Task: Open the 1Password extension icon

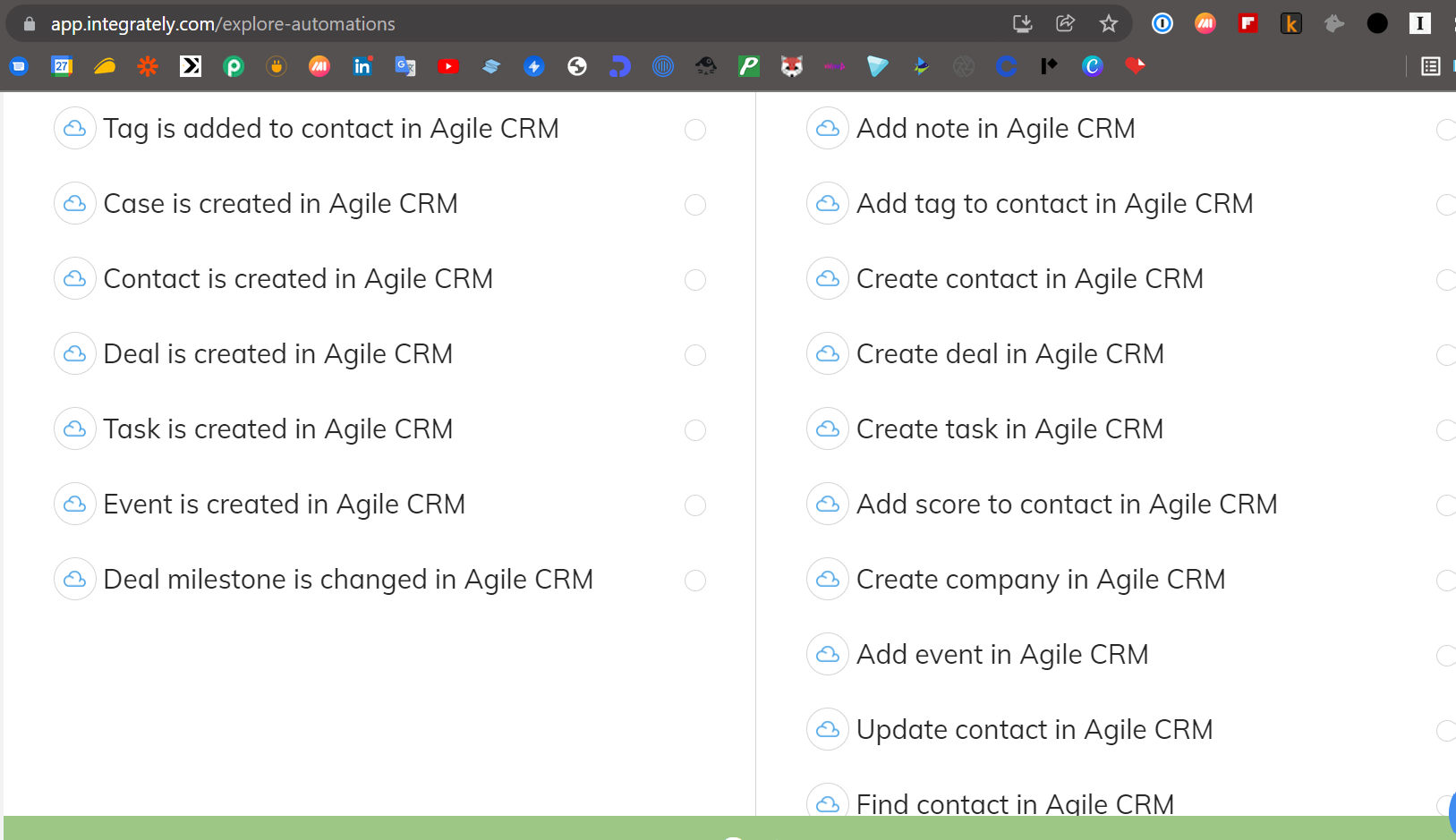Action: coord(1162,24)
